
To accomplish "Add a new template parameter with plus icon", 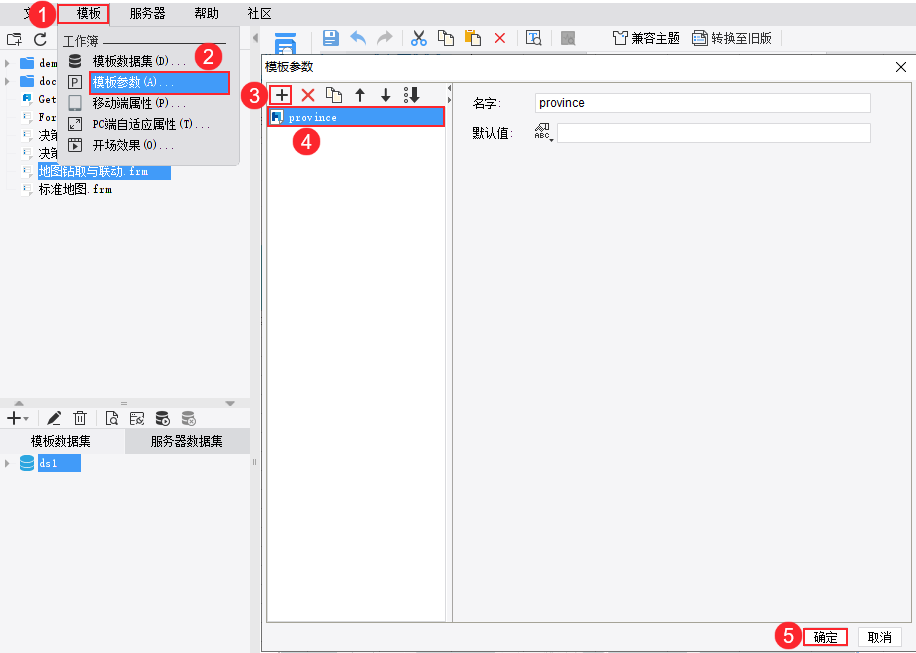I will point(282,95).
